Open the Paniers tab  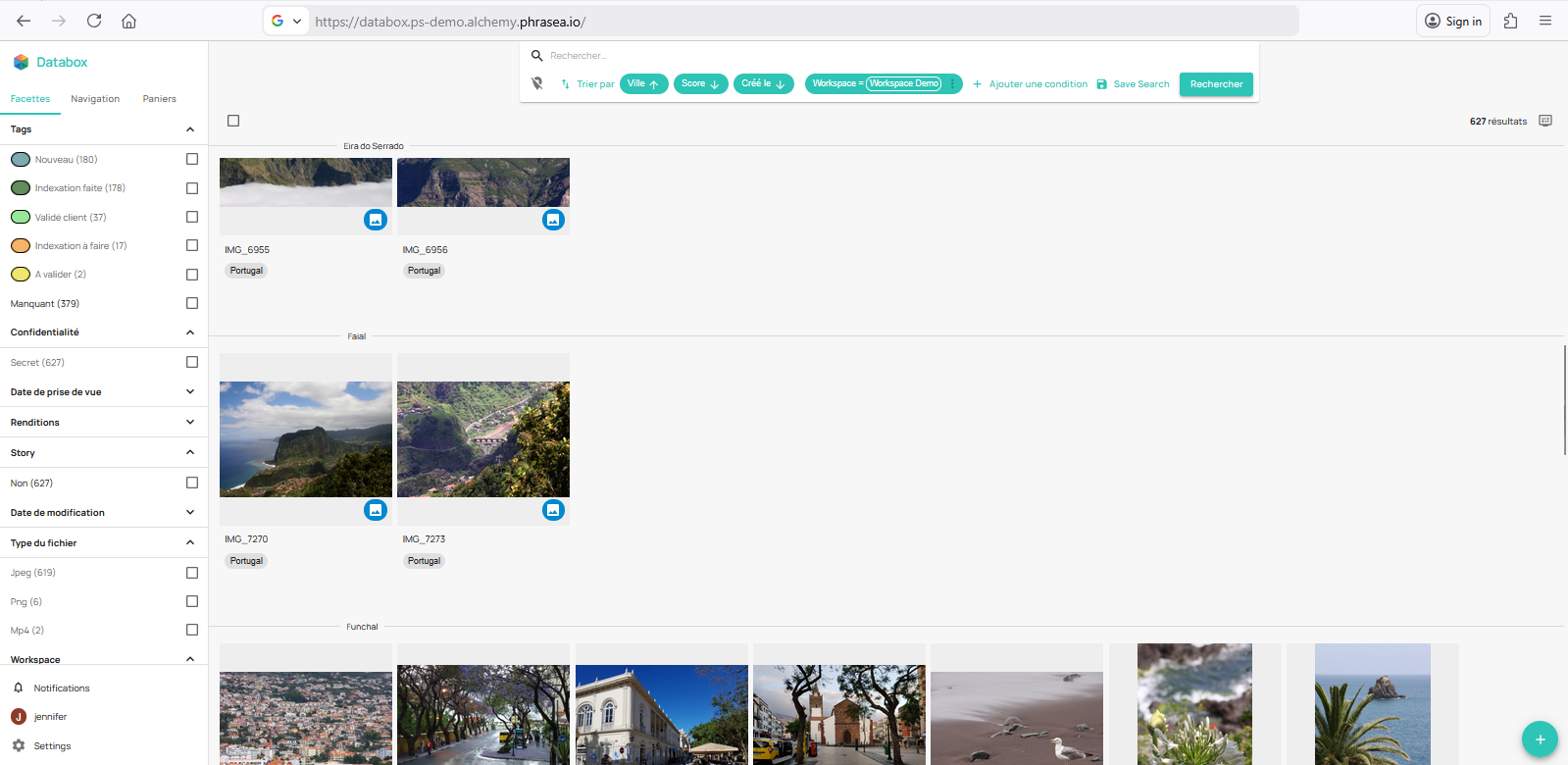(159, 99)
